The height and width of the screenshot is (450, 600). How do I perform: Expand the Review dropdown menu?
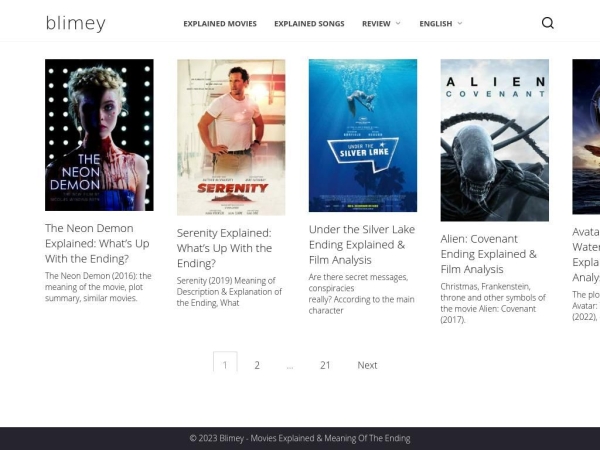[x=381, y=23]
